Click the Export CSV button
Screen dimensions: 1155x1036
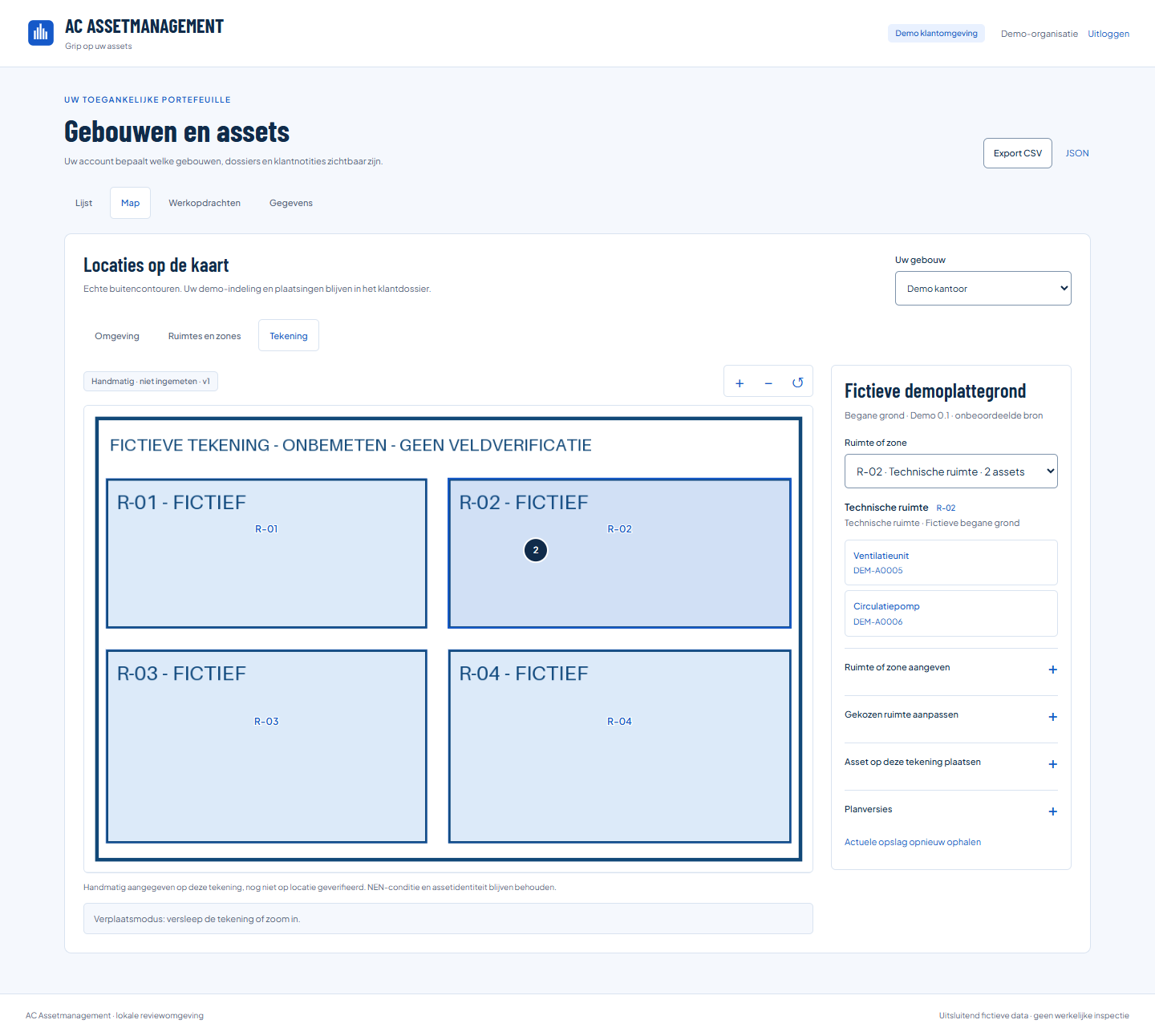point(1018,153)
